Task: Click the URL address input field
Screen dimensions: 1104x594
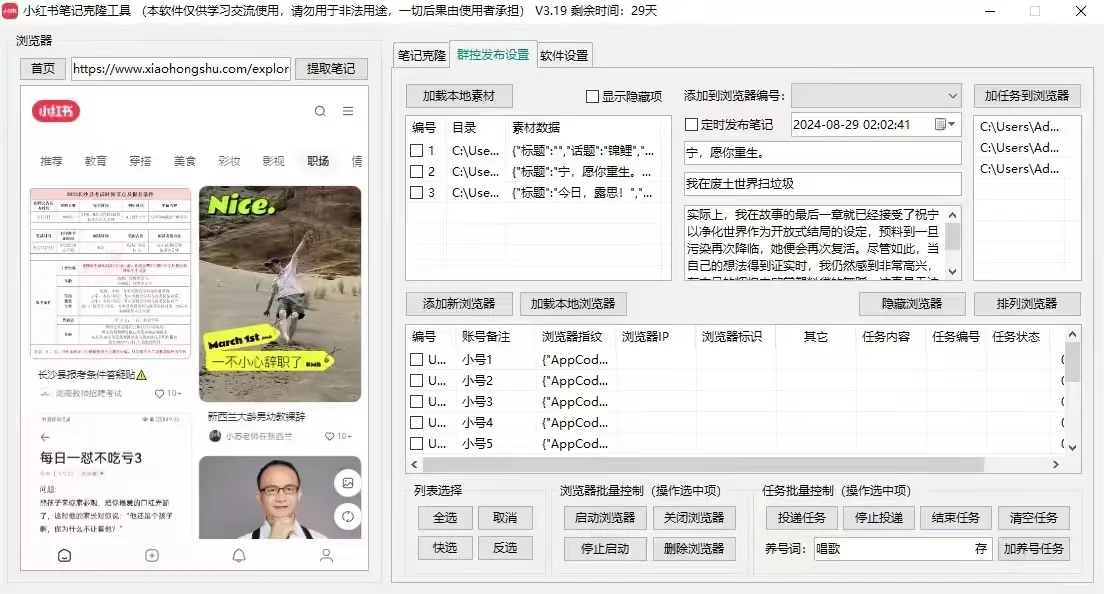Action: (180, 69)
